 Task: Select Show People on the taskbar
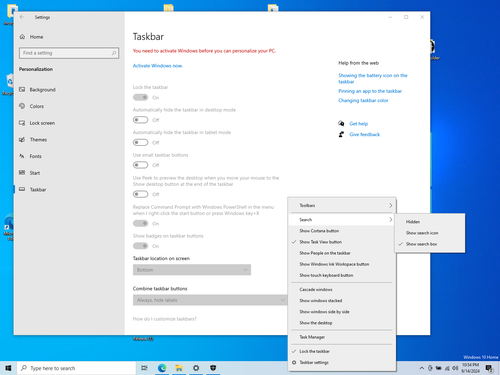tap(342, 253)
